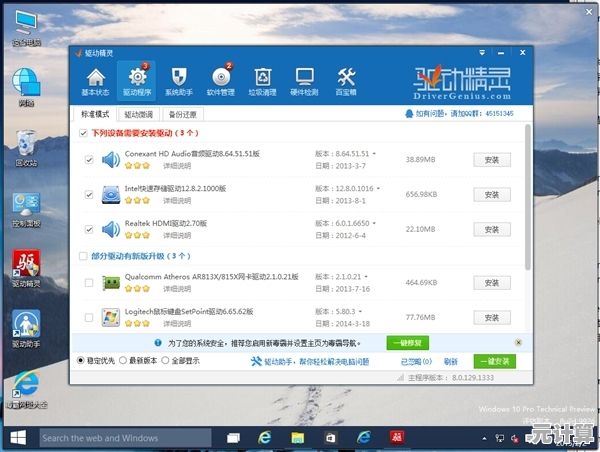Open 软件管理 disc icon
Screen dimensions: 600x452
pyautogui.click(x=220, y=80)
